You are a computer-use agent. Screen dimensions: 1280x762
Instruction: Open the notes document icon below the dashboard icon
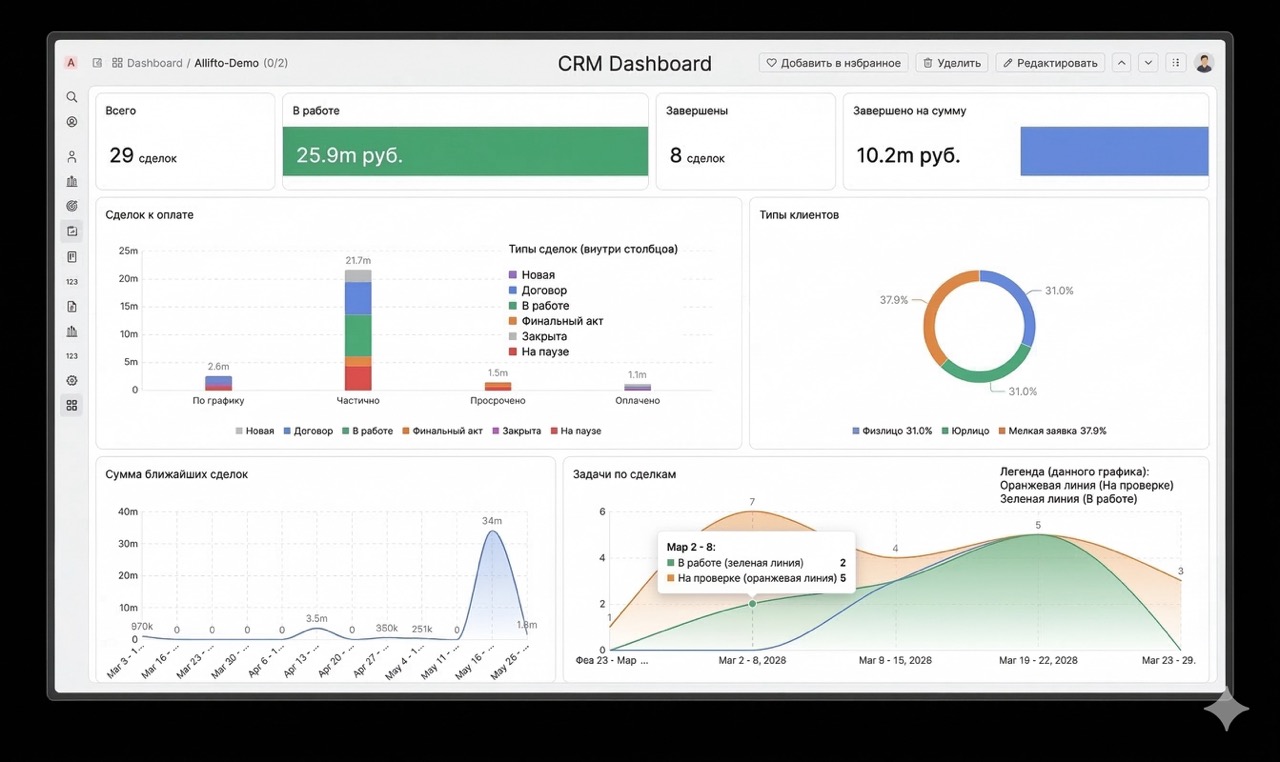pyautogui.click(x=71, y=256)
